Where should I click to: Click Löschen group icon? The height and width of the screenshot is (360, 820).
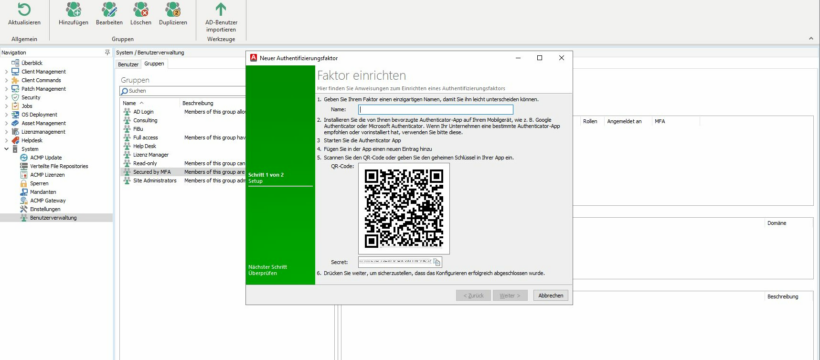click(x=141, y=9)
